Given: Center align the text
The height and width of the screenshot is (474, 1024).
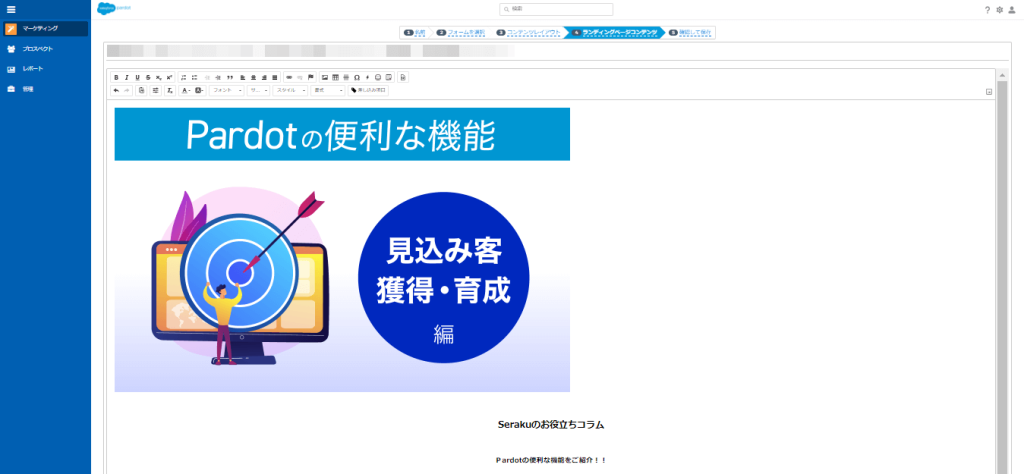Looking at the screenshot, I should [x=253, y=78].
